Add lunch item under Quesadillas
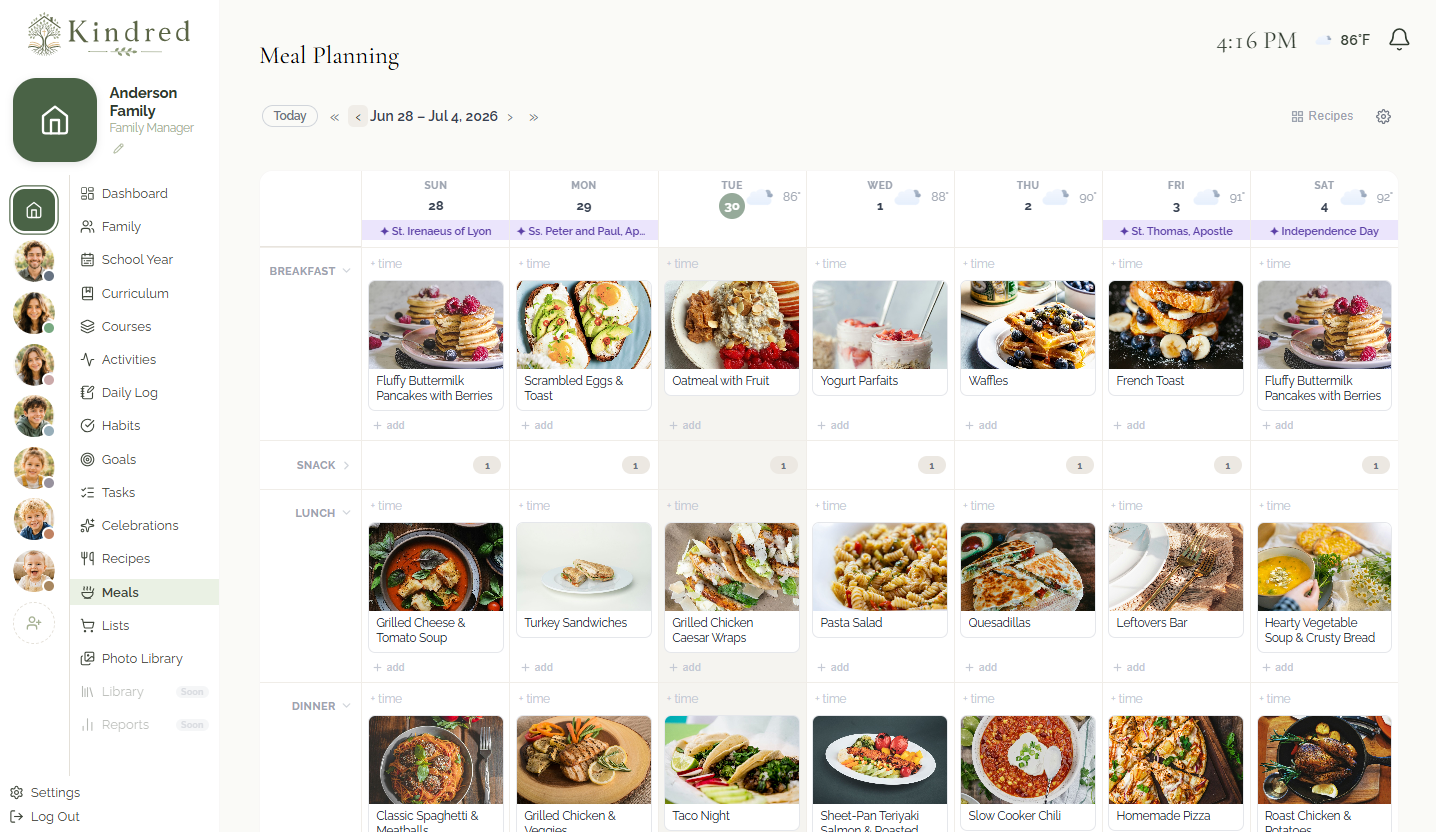Screen dimensions: 1436x832 point(981,667)
